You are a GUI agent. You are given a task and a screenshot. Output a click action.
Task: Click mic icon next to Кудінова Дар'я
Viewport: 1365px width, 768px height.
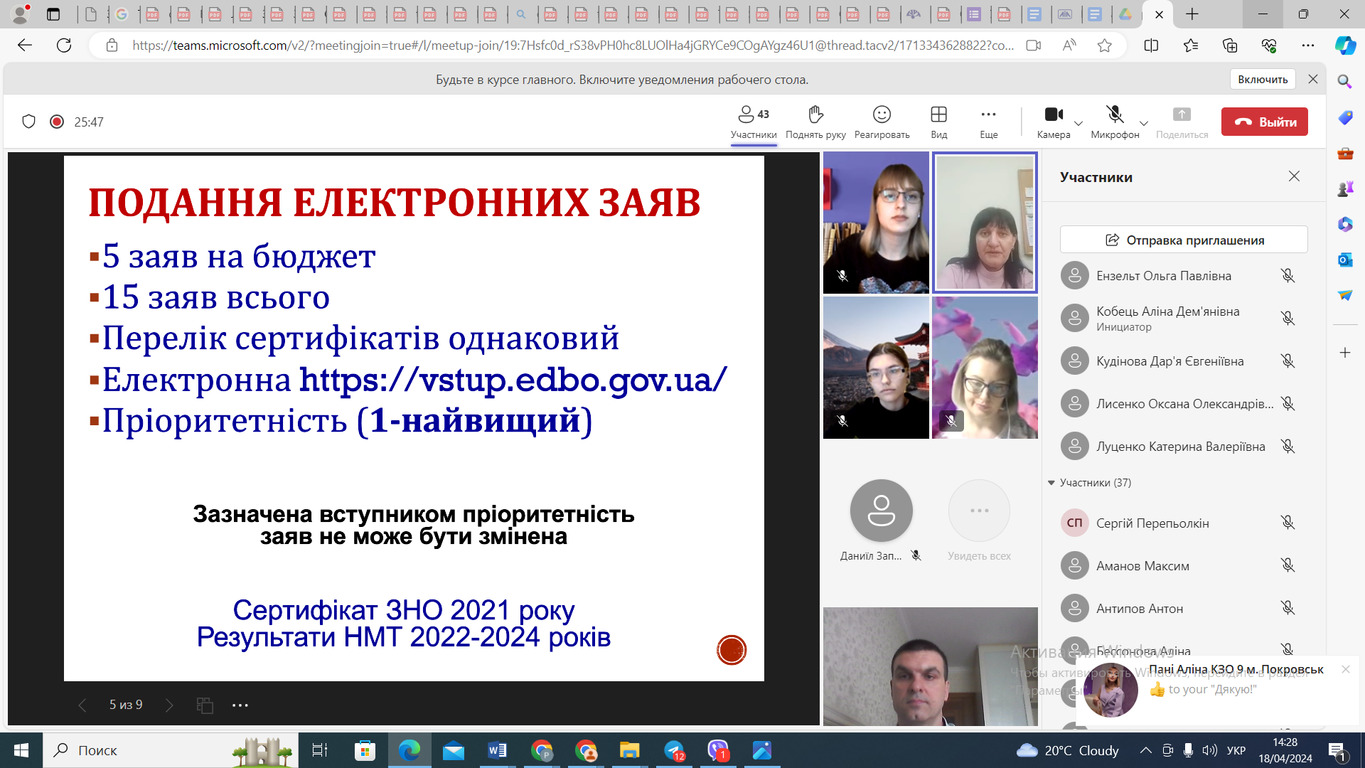click(x=1288, y=361)
